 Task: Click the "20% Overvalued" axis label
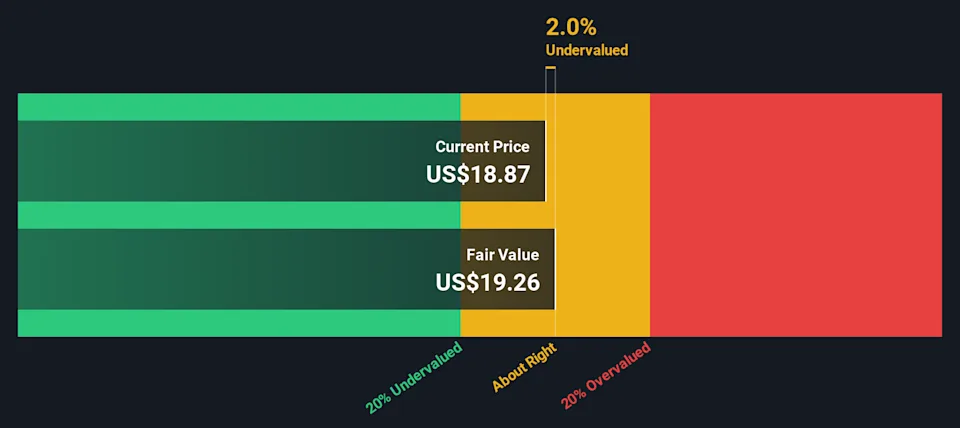pyautogui.click(x=605, y=375)
